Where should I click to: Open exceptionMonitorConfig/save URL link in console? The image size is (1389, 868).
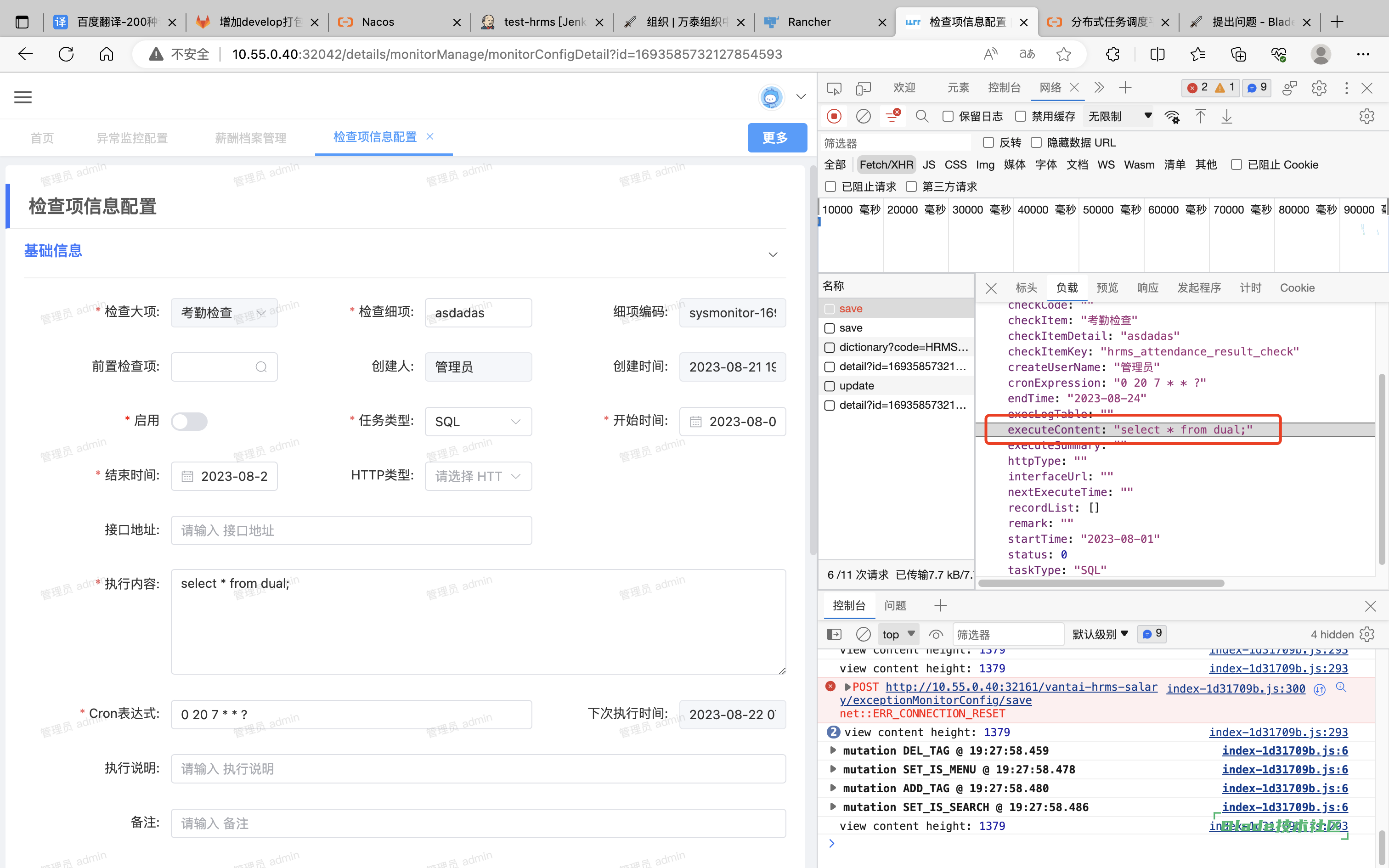[998, 693]
